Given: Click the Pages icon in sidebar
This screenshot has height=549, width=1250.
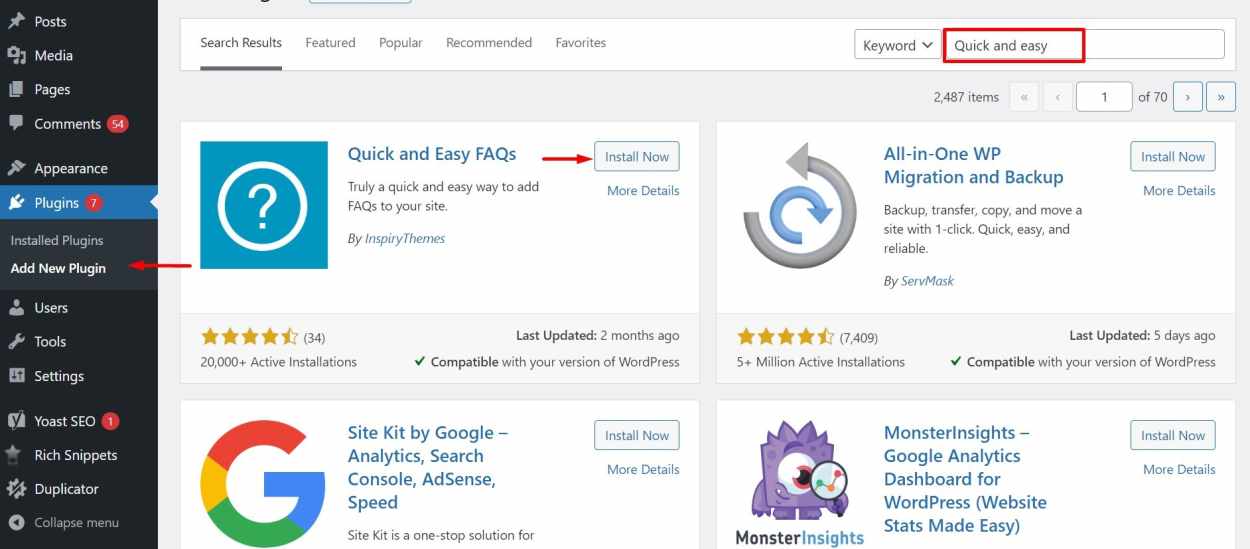Looking at the screenshot, I should coord(16,89).
